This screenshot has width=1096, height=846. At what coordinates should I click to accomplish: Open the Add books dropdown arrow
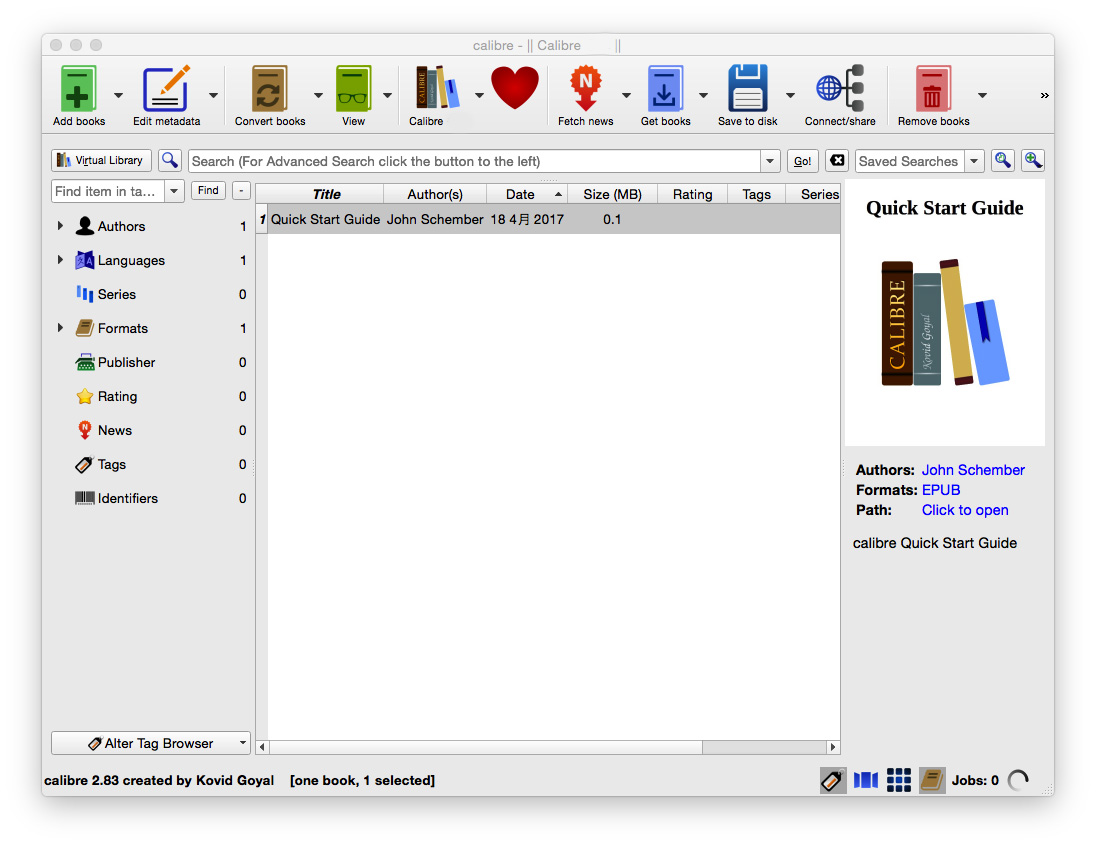118,95
